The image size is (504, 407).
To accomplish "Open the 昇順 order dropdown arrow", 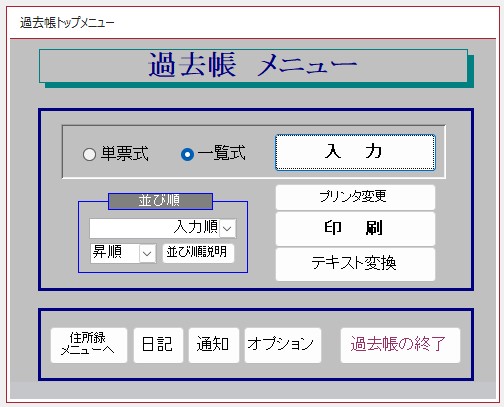I will pyautogui.click(x=147, y=254).
